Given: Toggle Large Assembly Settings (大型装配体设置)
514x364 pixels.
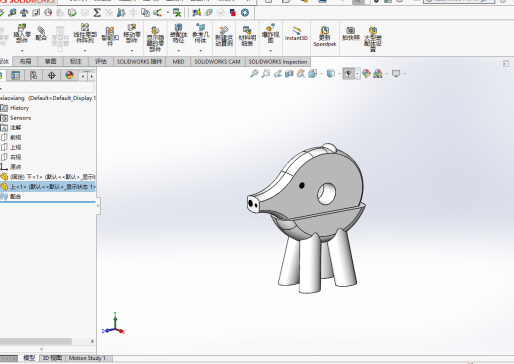Looking at the screenshot, I should click(373, 39).
